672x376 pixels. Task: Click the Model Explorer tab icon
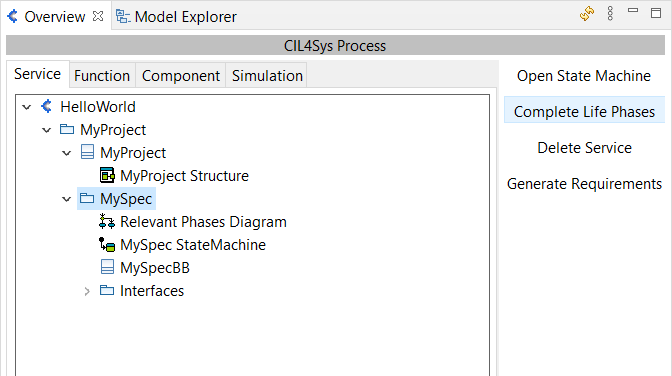pyautogui.click(x=123, y=16)
